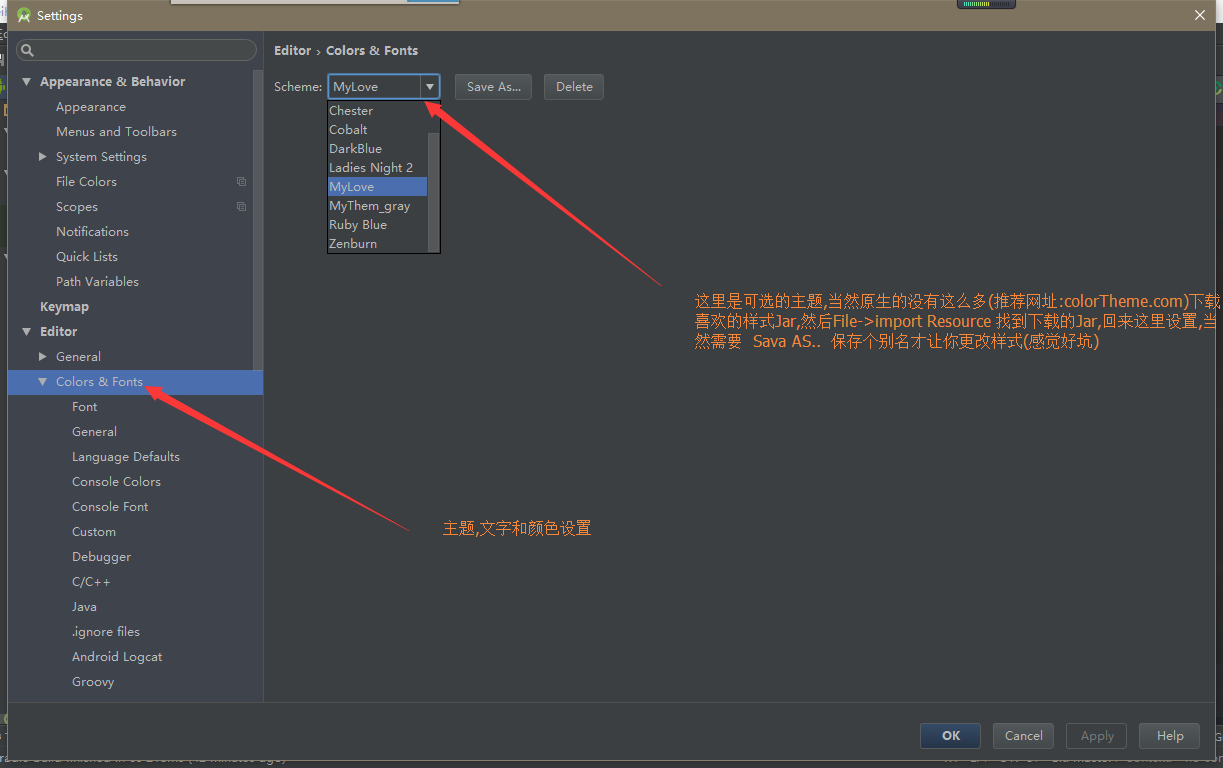Open .ignore files color settings
The width and height of the screenshot is (1223, 768).
coord(106,632)
